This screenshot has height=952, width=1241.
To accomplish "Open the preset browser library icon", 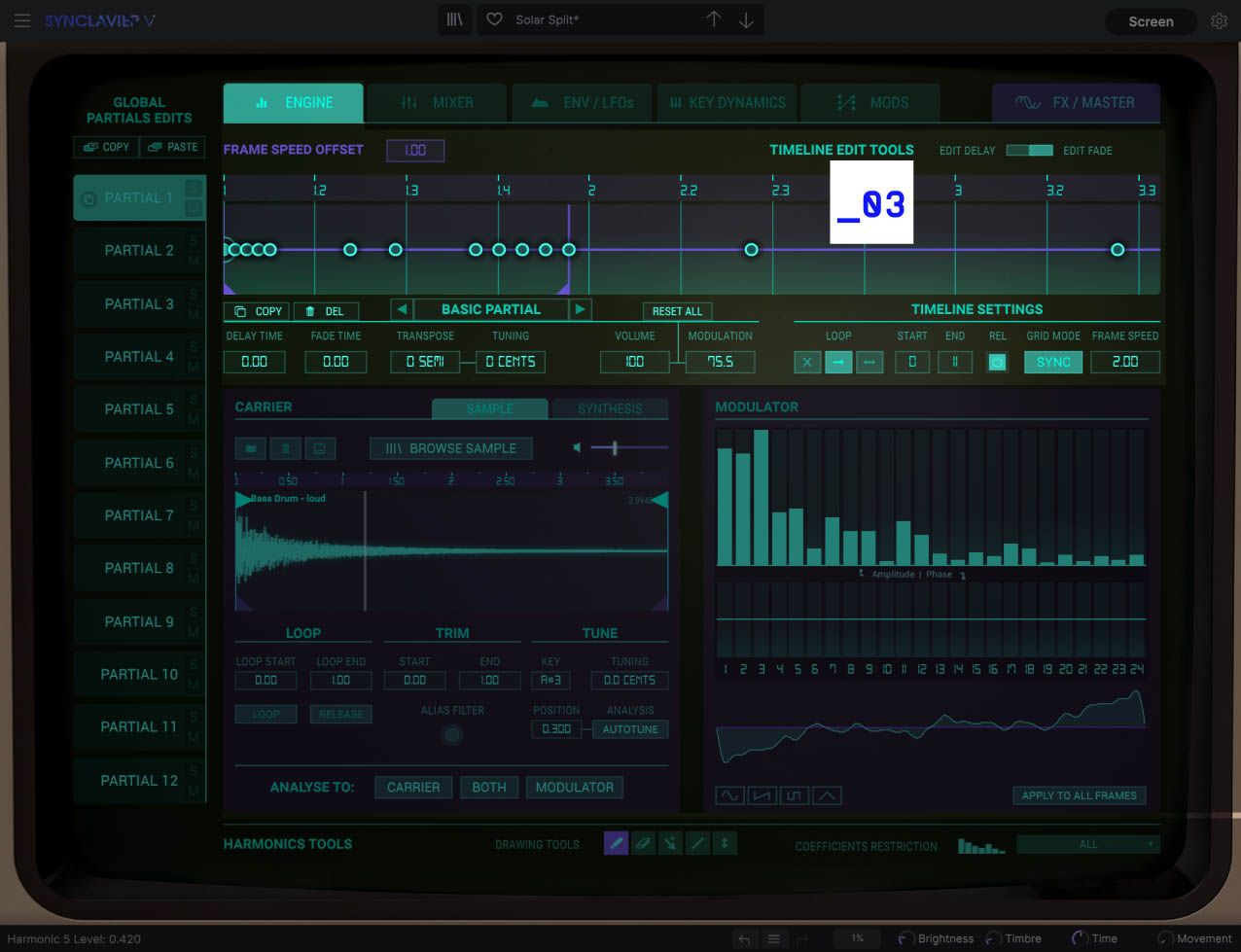I will point(454,19).
